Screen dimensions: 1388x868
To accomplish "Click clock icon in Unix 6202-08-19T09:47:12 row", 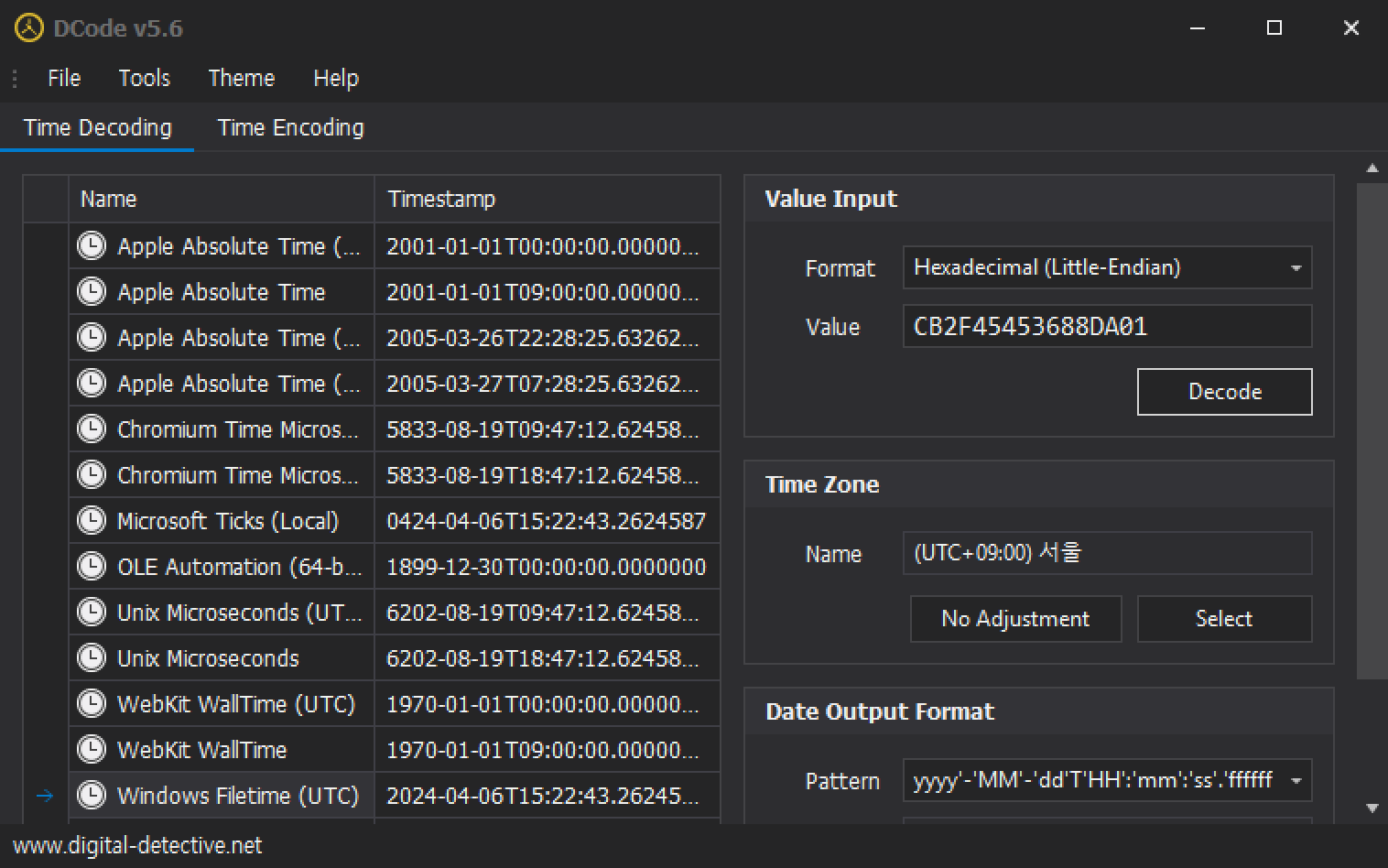I will click(x=92, y=612).
